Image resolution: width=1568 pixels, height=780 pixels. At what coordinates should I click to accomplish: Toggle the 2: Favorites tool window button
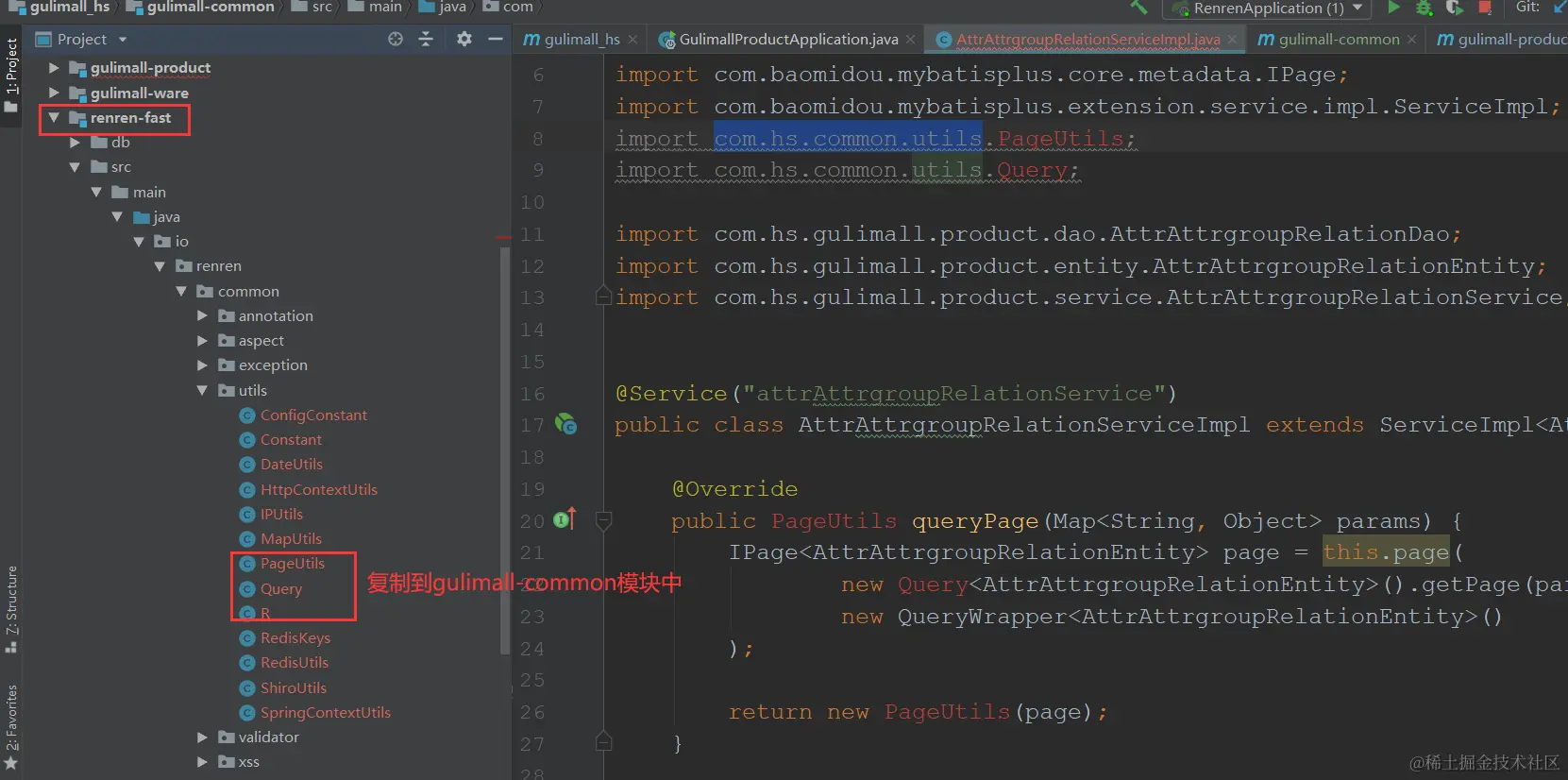[x=11, y=727]
